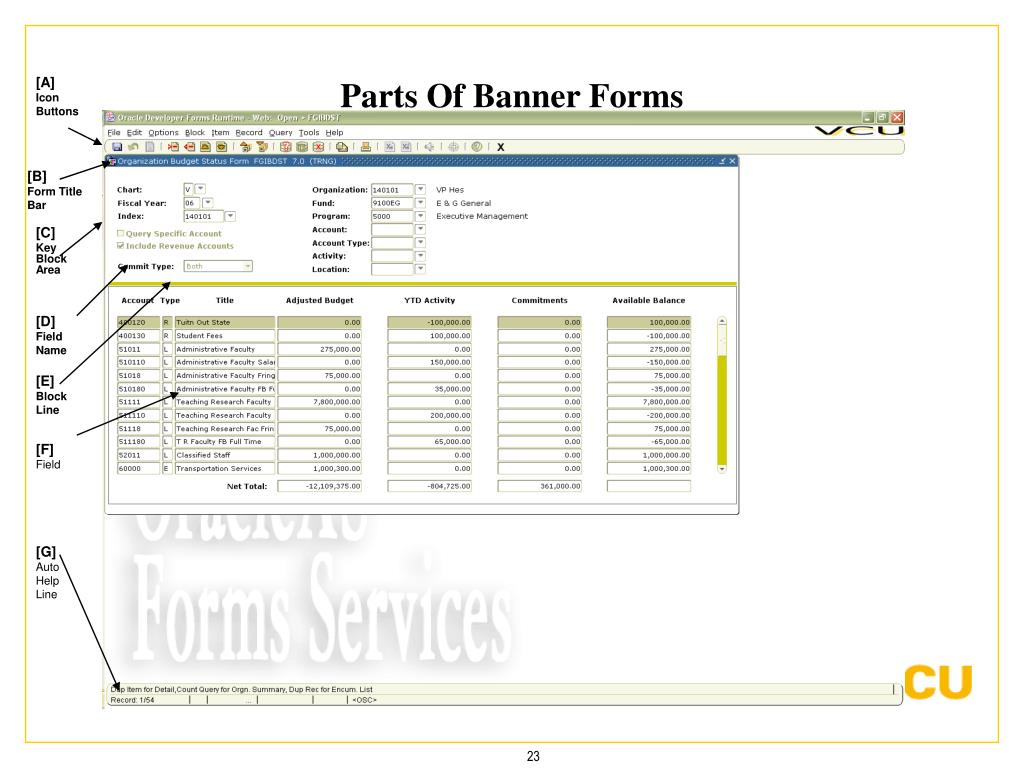
Task: Open the Index field dropdown arrow
Action: [231, 216]
